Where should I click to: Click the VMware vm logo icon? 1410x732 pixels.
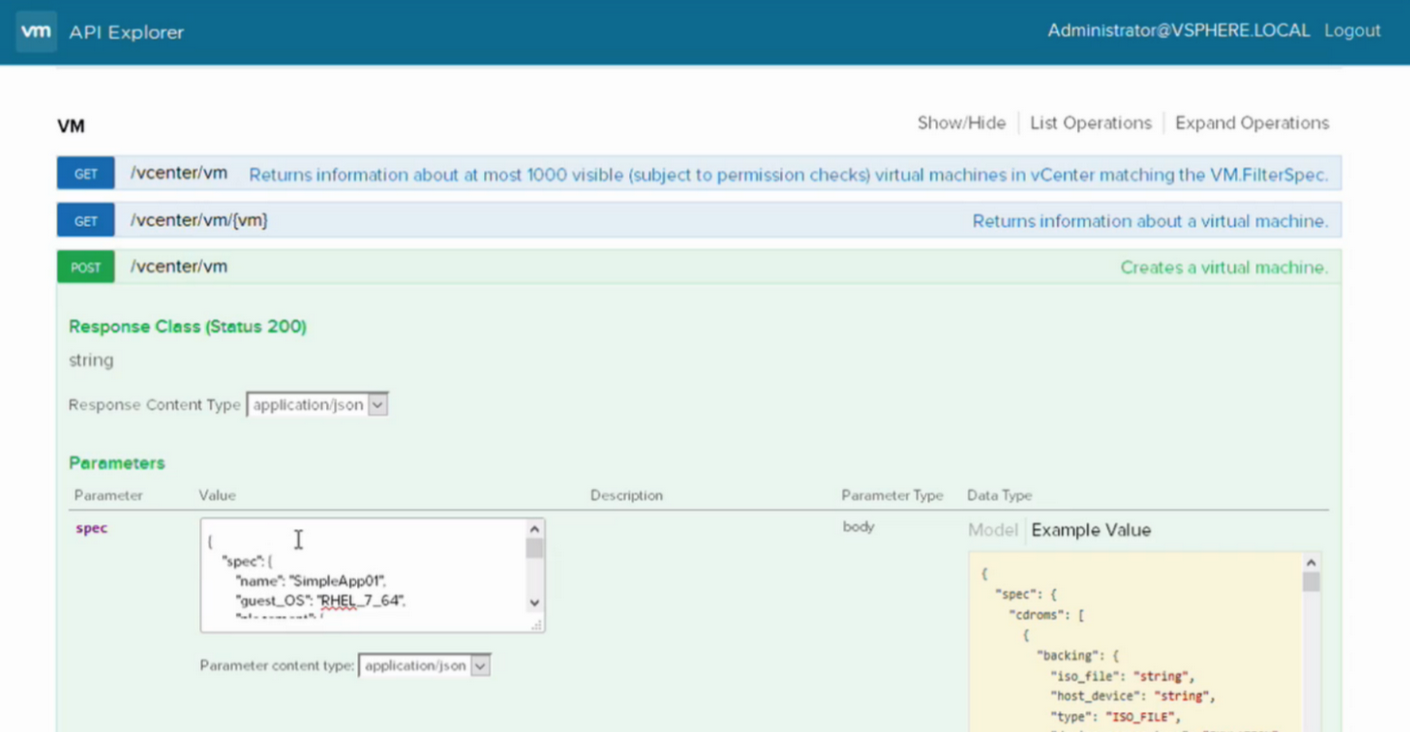(36, 31)
